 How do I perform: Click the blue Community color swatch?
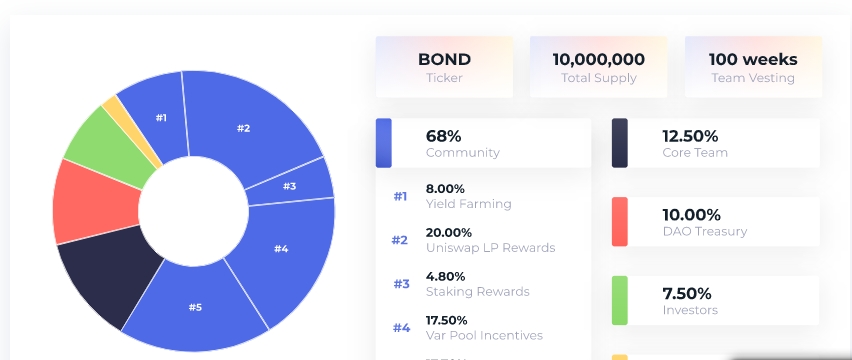click(x=384, y=143)
